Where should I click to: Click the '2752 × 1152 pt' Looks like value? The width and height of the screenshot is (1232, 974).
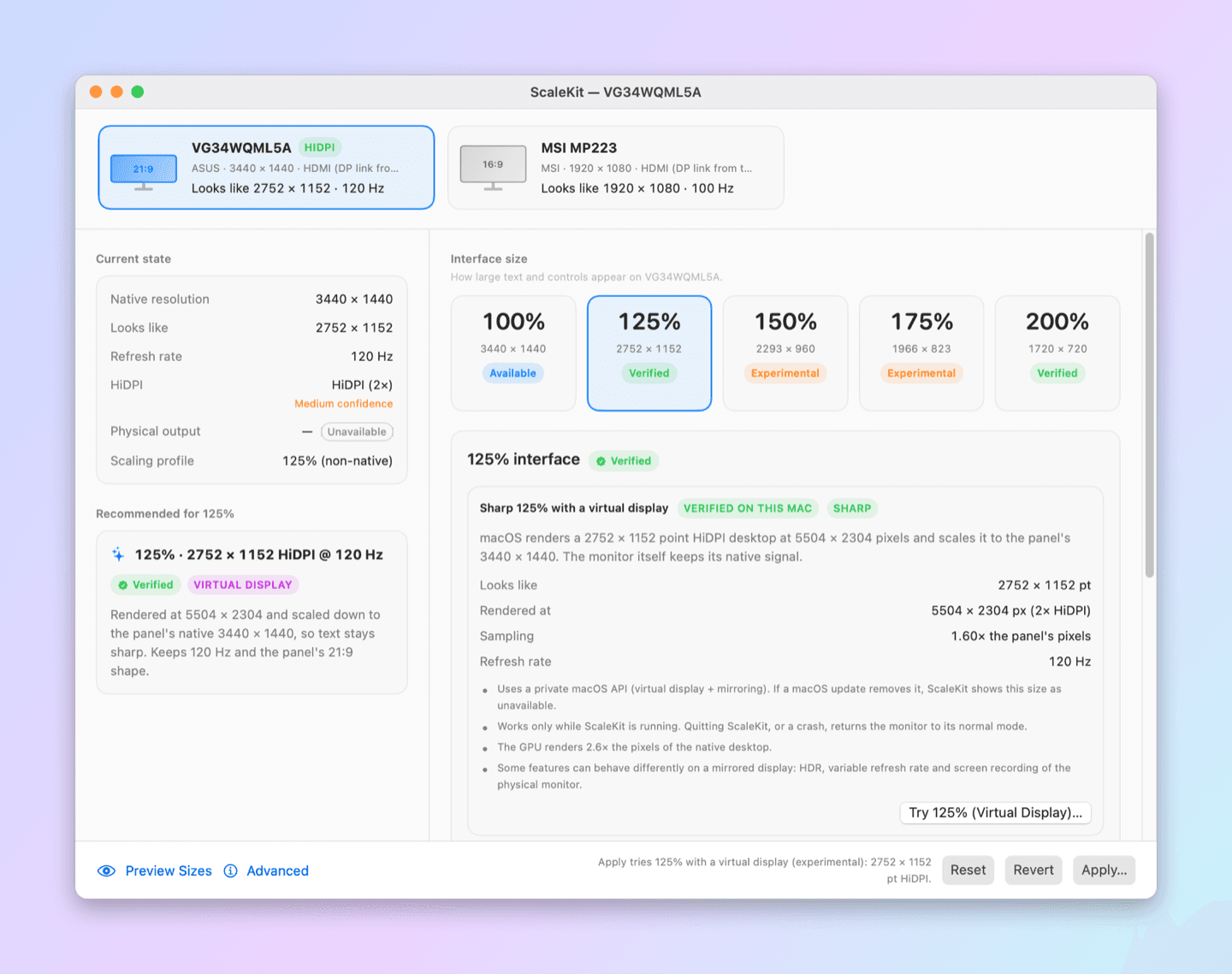pos(1045,585)
